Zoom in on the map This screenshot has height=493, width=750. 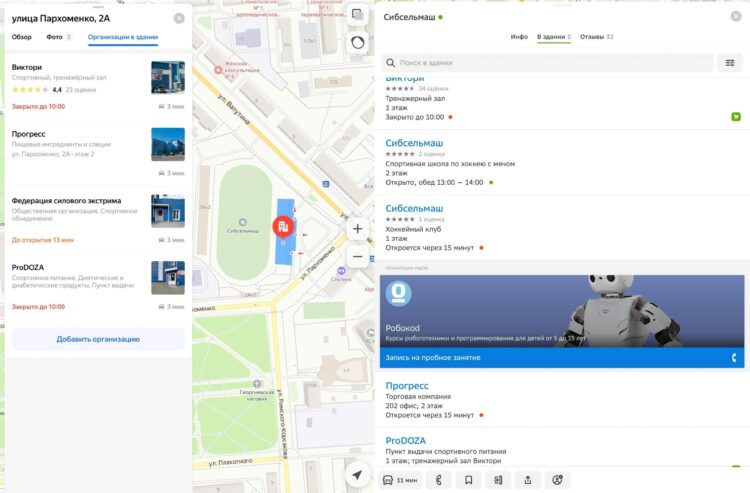tap(358, 228)
